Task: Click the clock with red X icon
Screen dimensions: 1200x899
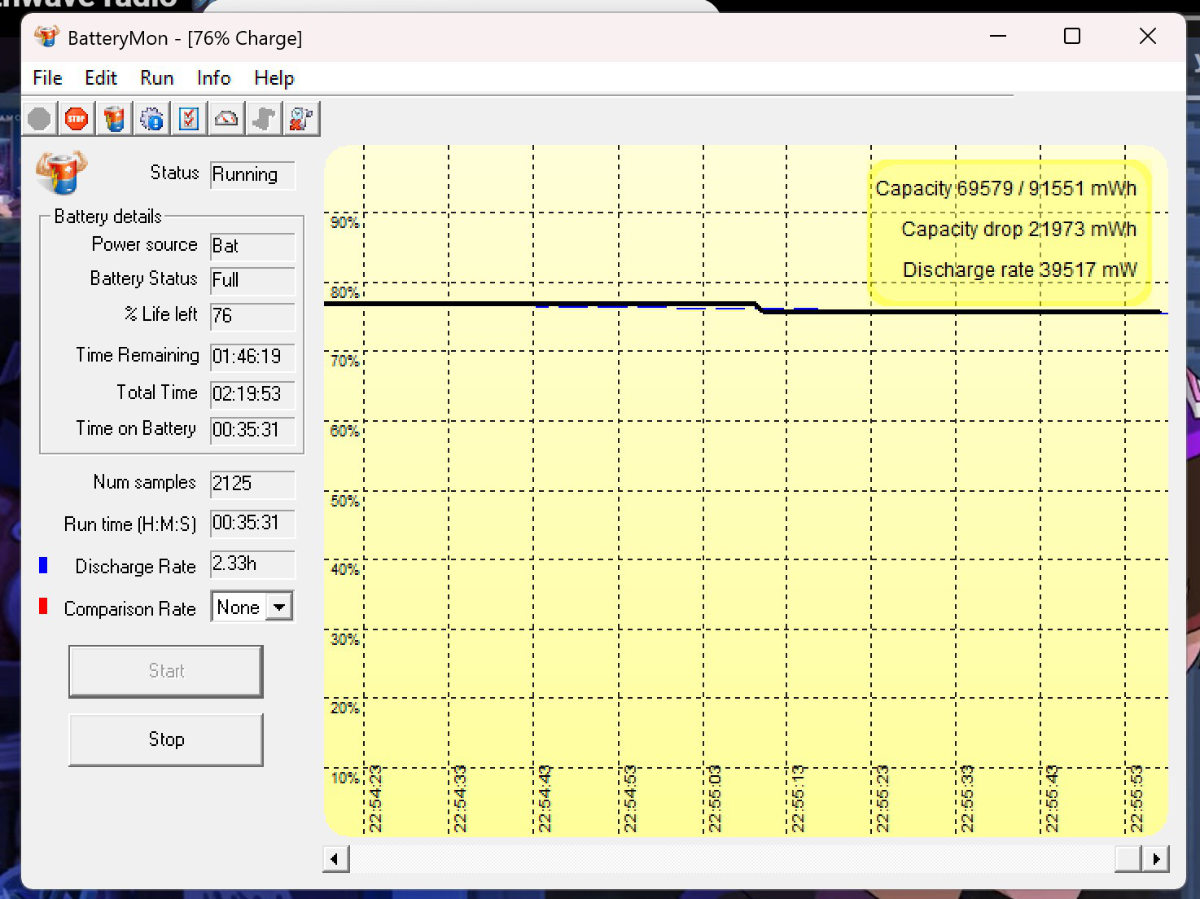Action: click(x=302, y=119)
